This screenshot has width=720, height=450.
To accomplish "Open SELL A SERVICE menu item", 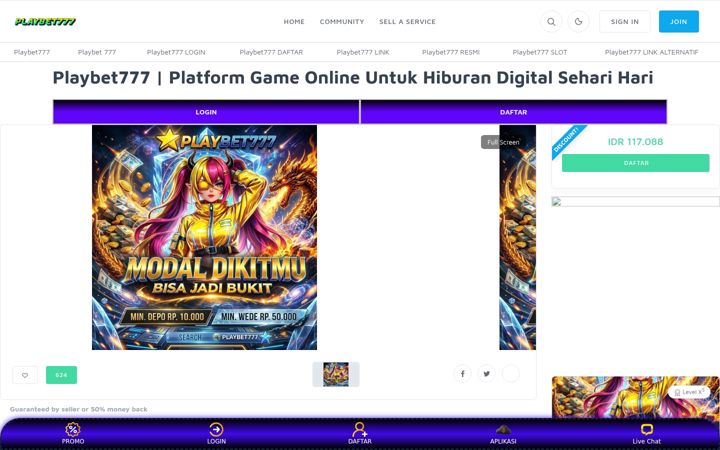I will [x=407, y=22].
